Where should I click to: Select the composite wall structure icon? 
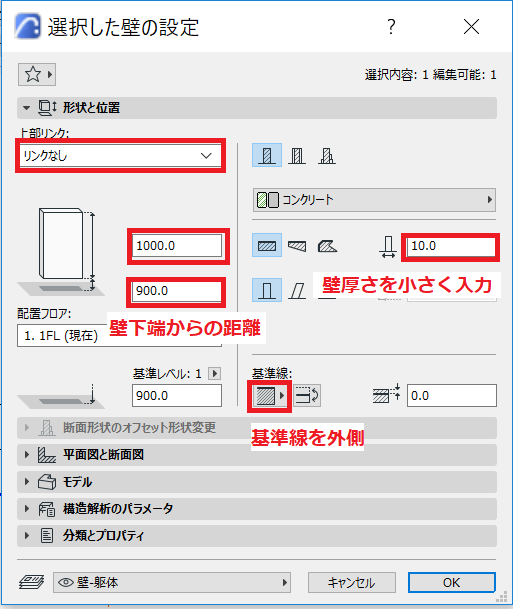pos(297,155)
